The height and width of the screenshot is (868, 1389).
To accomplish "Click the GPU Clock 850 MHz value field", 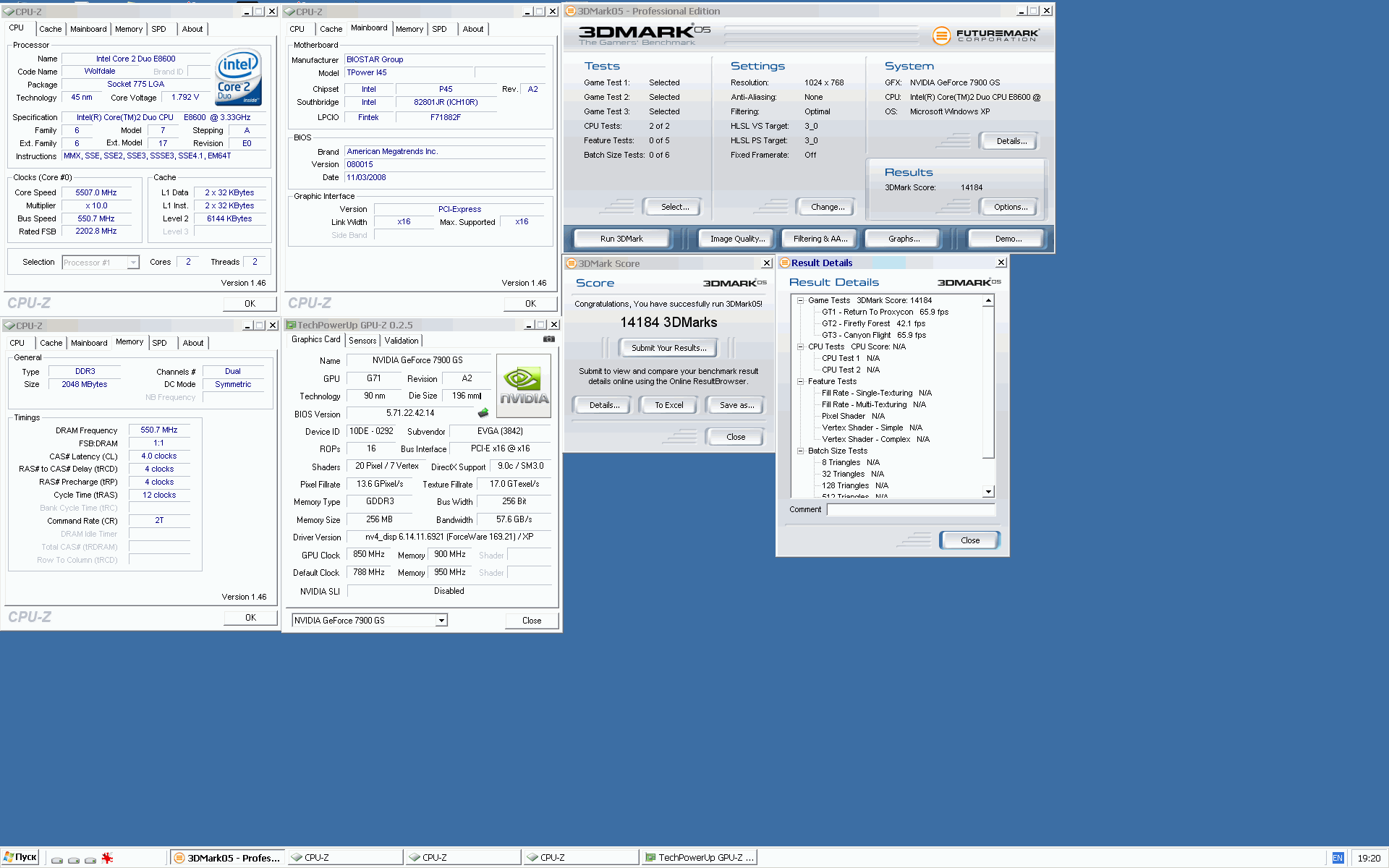I will pyautogui.click(x=369, y=554).
